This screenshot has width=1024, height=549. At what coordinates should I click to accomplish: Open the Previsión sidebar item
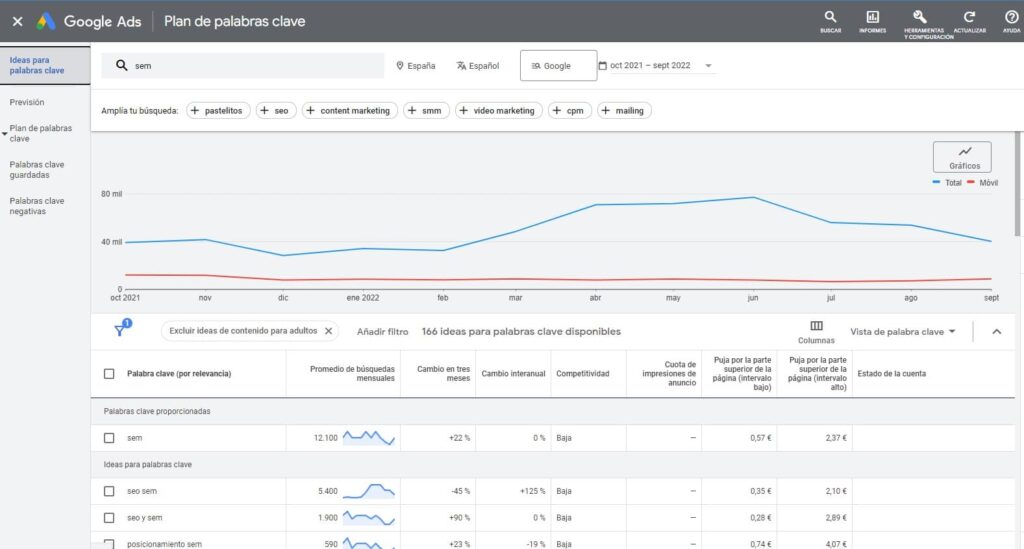[x=27, y=102]
